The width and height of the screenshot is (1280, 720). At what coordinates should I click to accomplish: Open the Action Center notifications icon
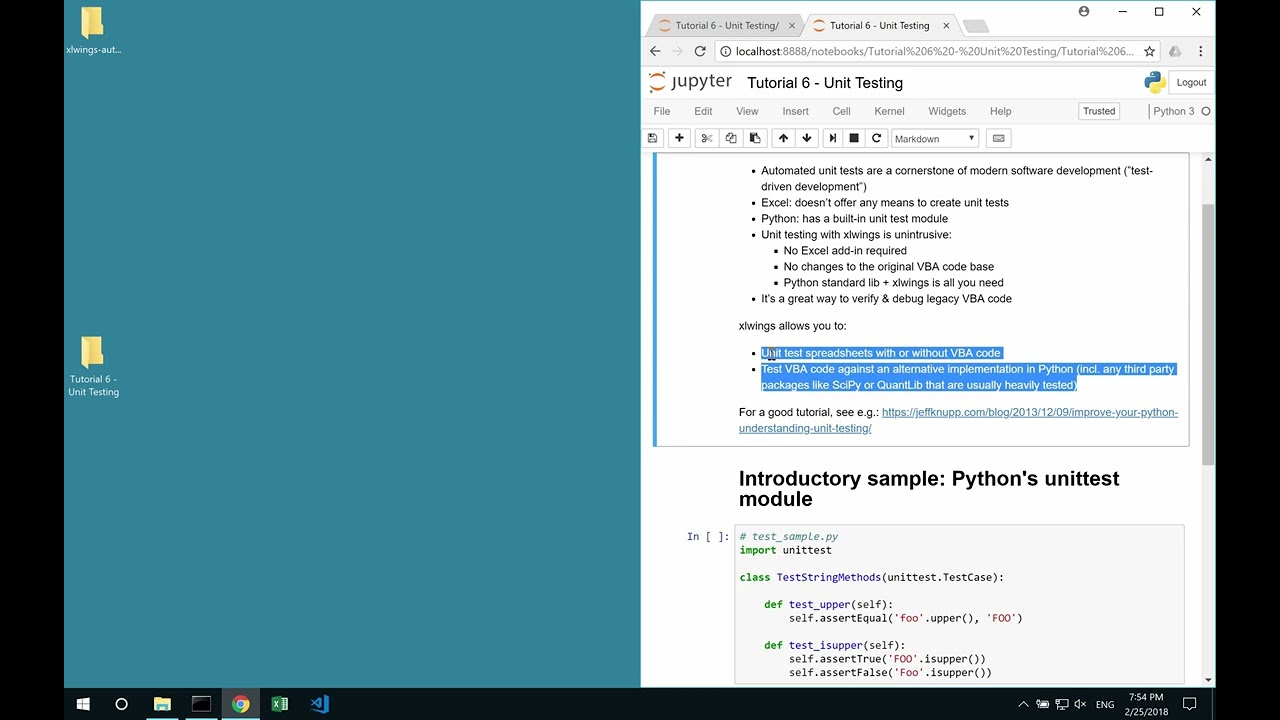(1190, 704)
